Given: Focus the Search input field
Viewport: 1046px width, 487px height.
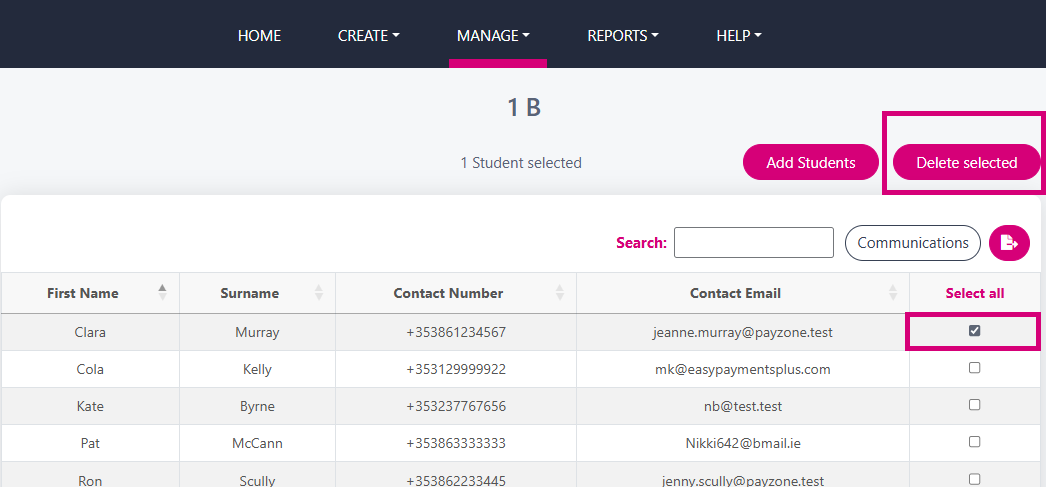Looking at the screenshot, I should pyautogui.click(x=754, y=242).
